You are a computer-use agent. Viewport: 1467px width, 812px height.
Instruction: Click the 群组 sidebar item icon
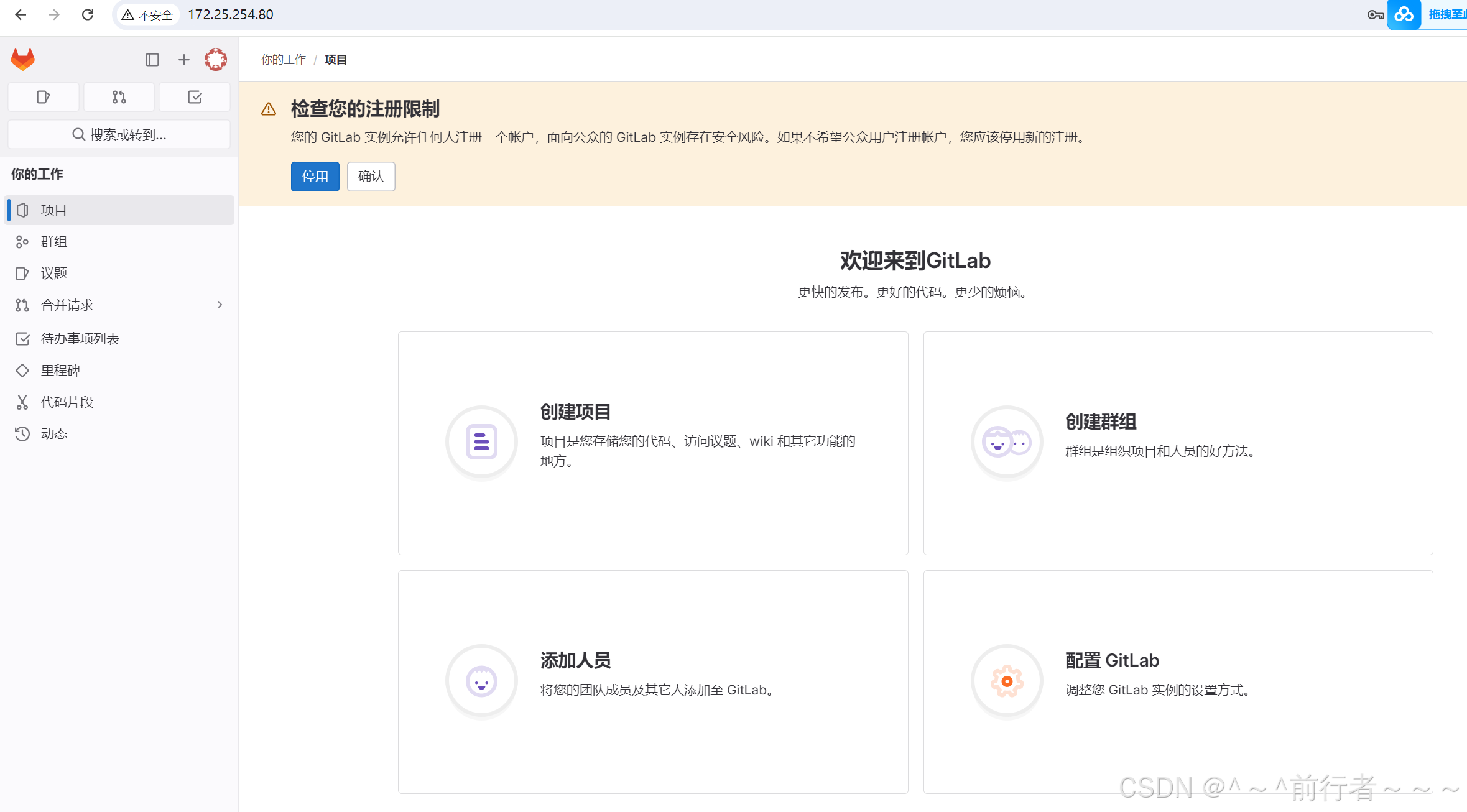pyautogui.click(x=22, y=242)
